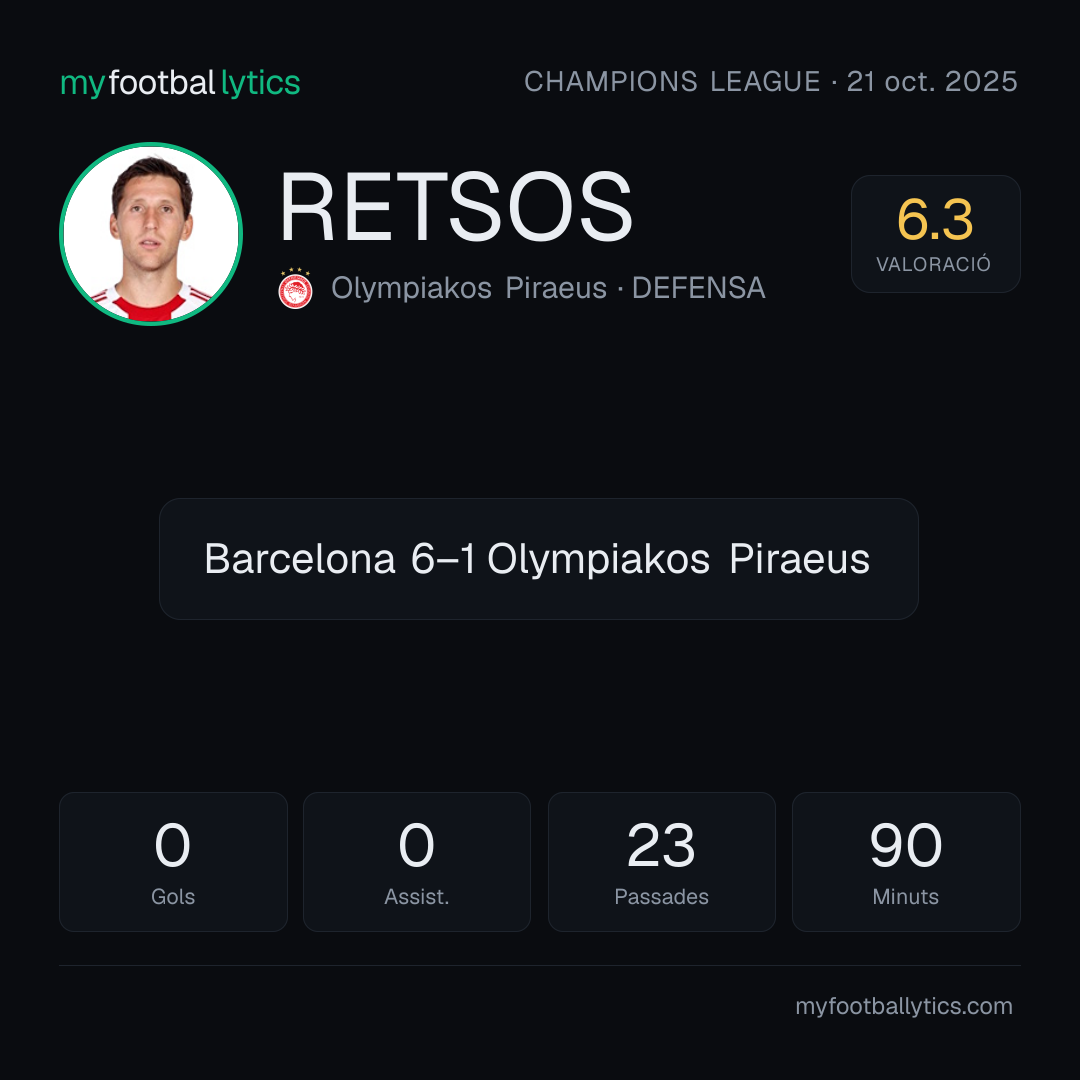Click the Gols label text
Viewport: 1080px width, 1080px height.
click(173, 897)
